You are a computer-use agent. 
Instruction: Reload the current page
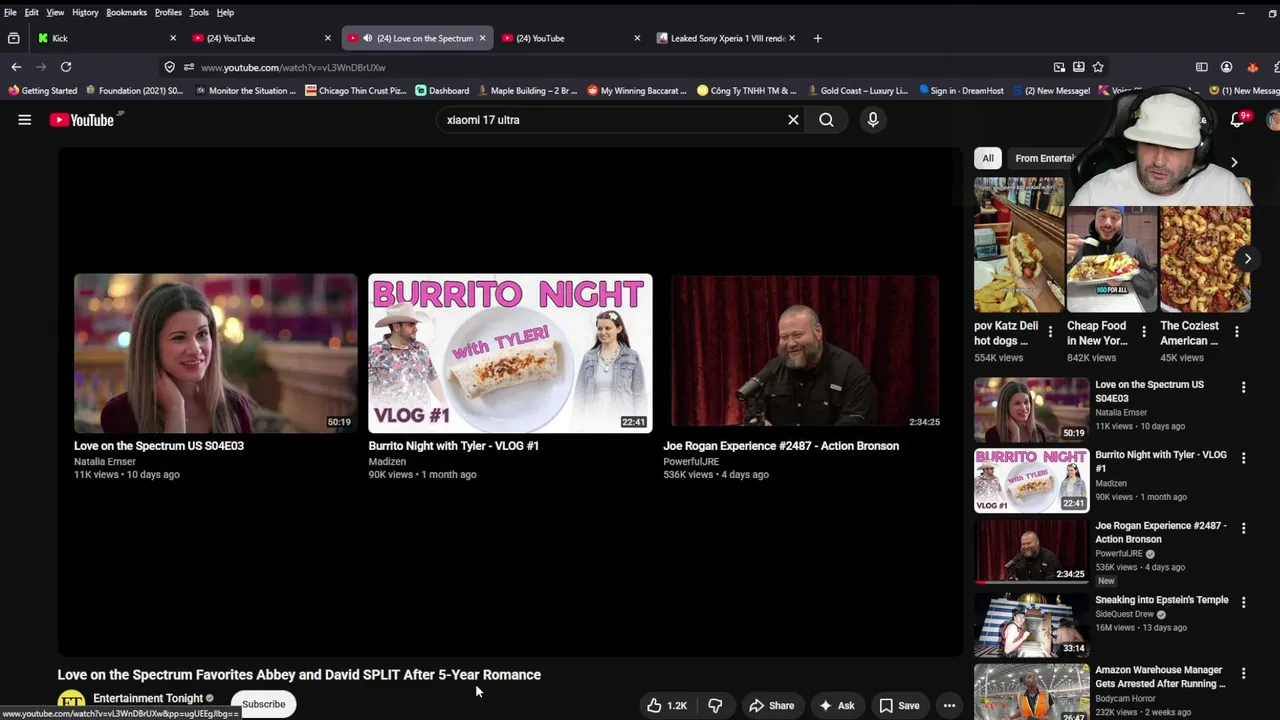point(66,67)
